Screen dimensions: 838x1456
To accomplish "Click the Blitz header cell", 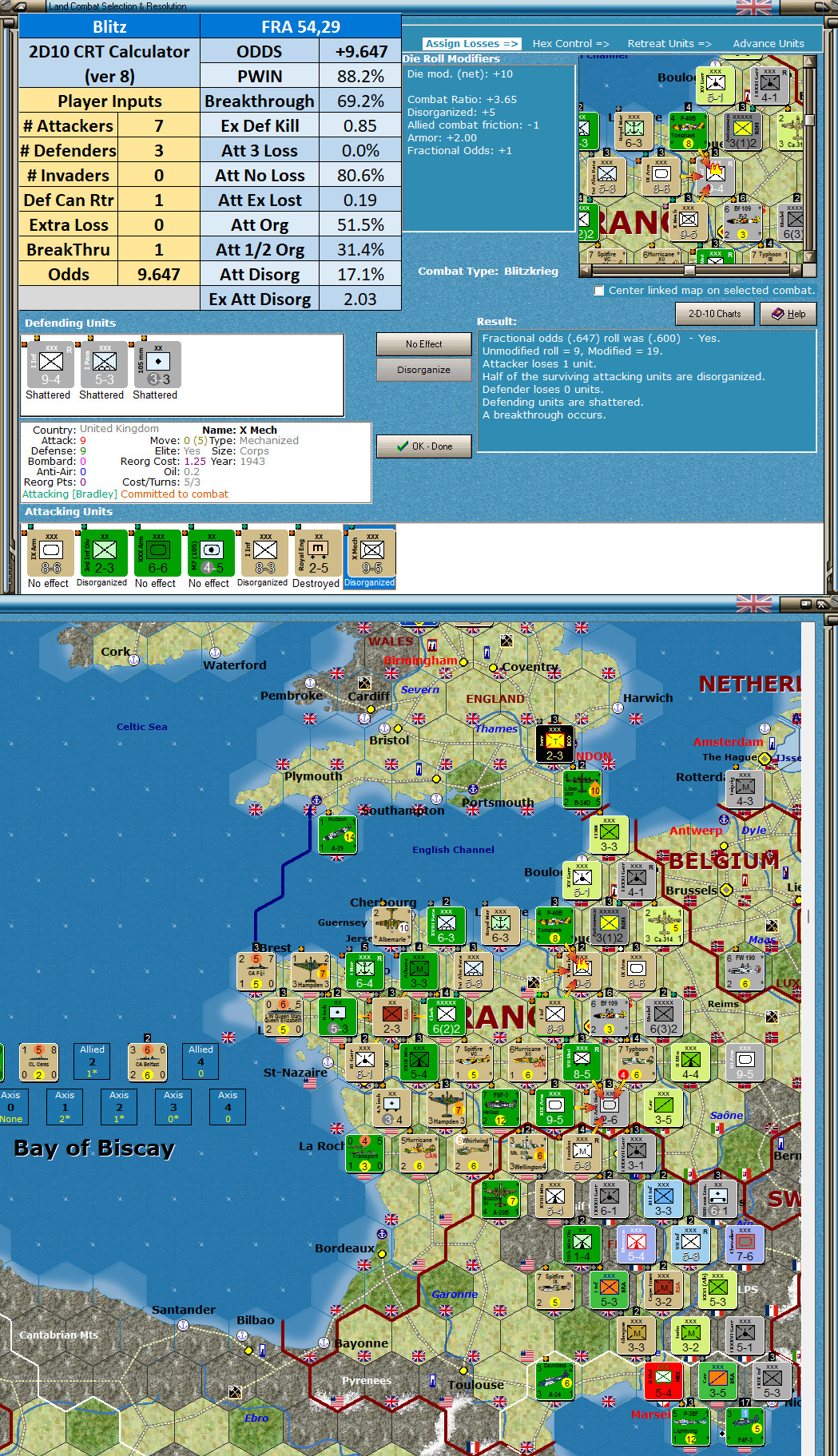I will click(109, 26).
